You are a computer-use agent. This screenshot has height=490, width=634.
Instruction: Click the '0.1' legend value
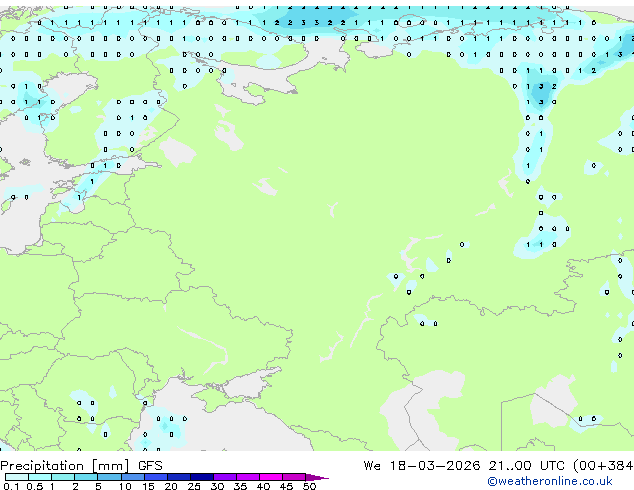pyautogui.click(x=11, y=486)
